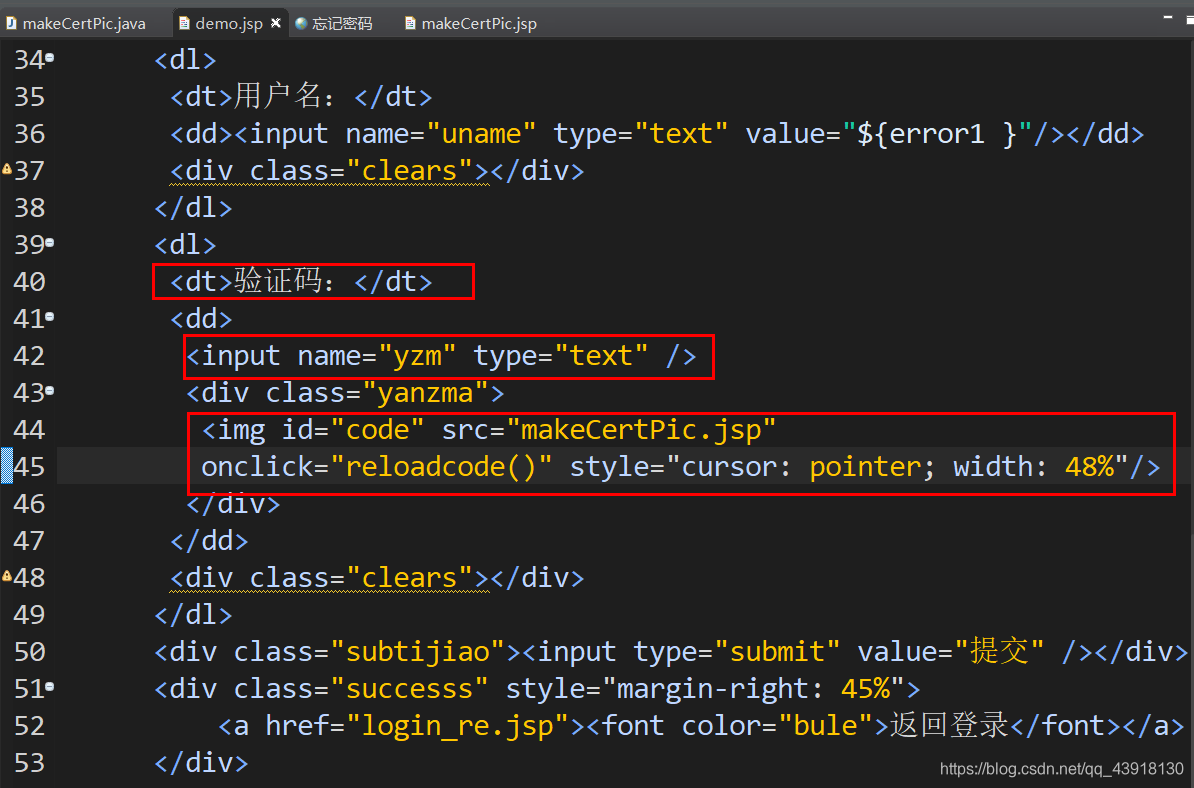Collapse the fold marker at line 43

point(50,391)
